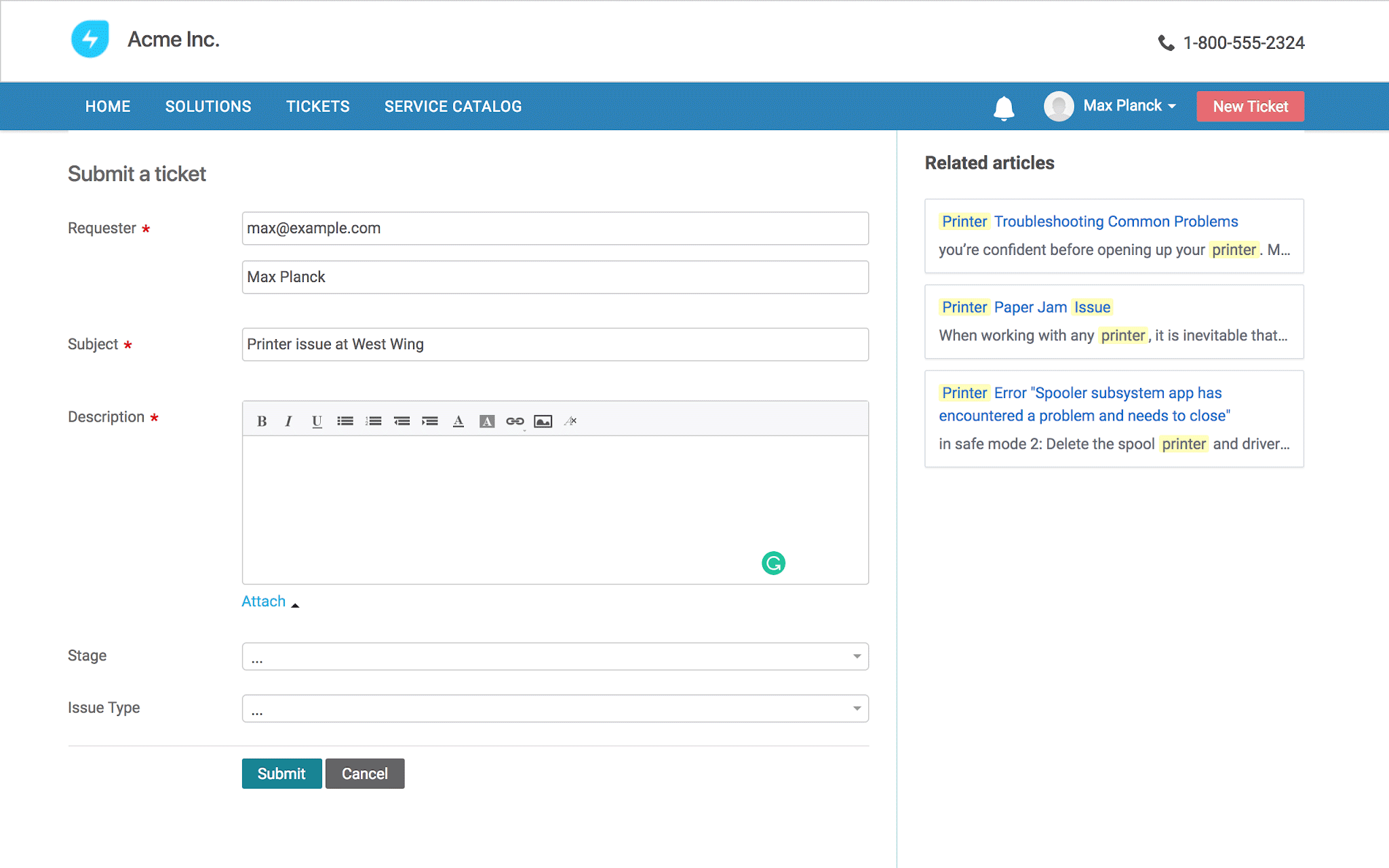Expand the Max Planck user menu
This screenshot has width=1389, height=868.
pyautogui.click(x=1129, y=106)
